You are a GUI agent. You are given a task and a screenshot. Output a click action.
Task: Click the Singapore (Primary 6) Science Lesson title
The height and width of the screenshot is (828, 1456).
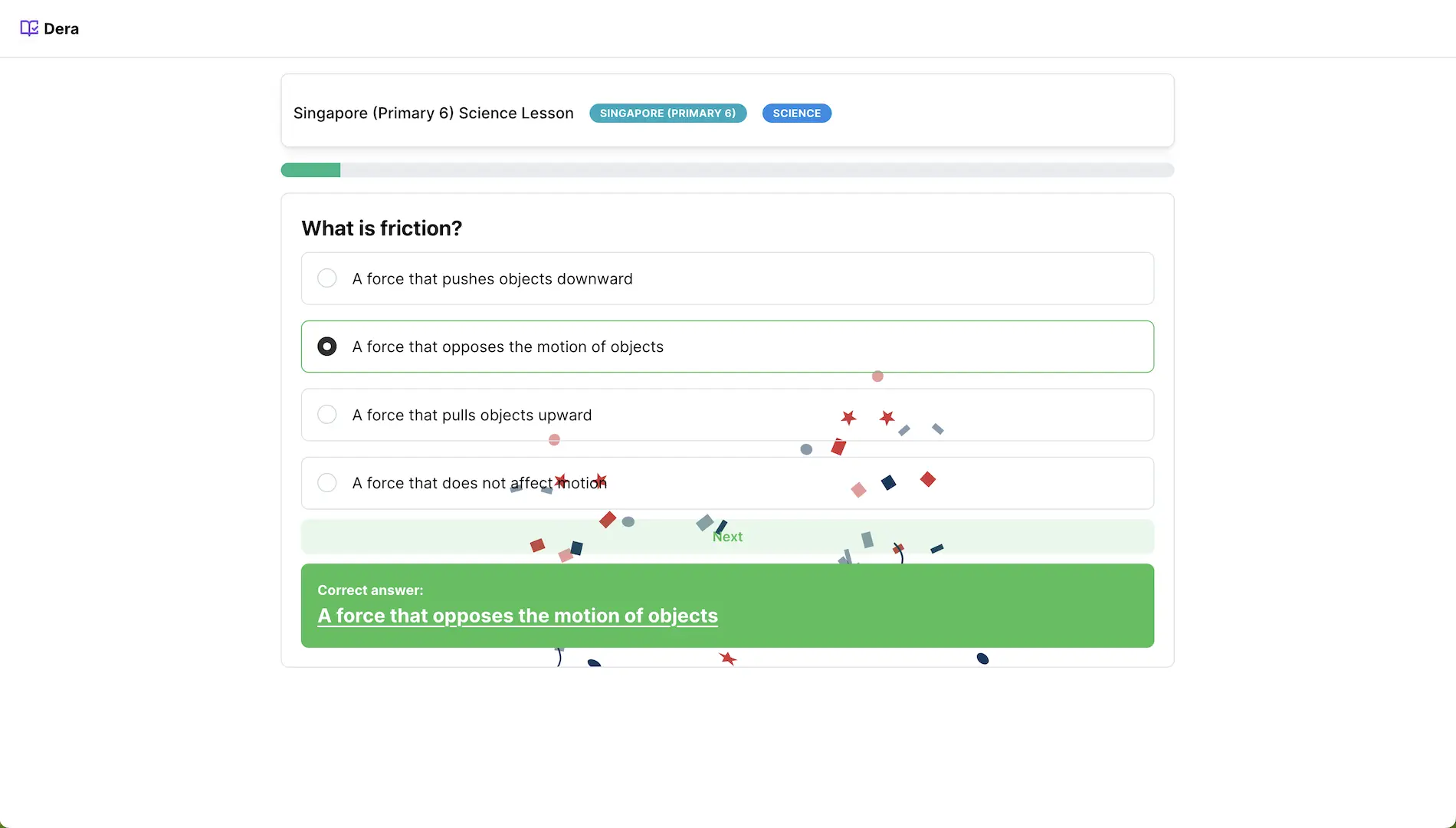433,113
